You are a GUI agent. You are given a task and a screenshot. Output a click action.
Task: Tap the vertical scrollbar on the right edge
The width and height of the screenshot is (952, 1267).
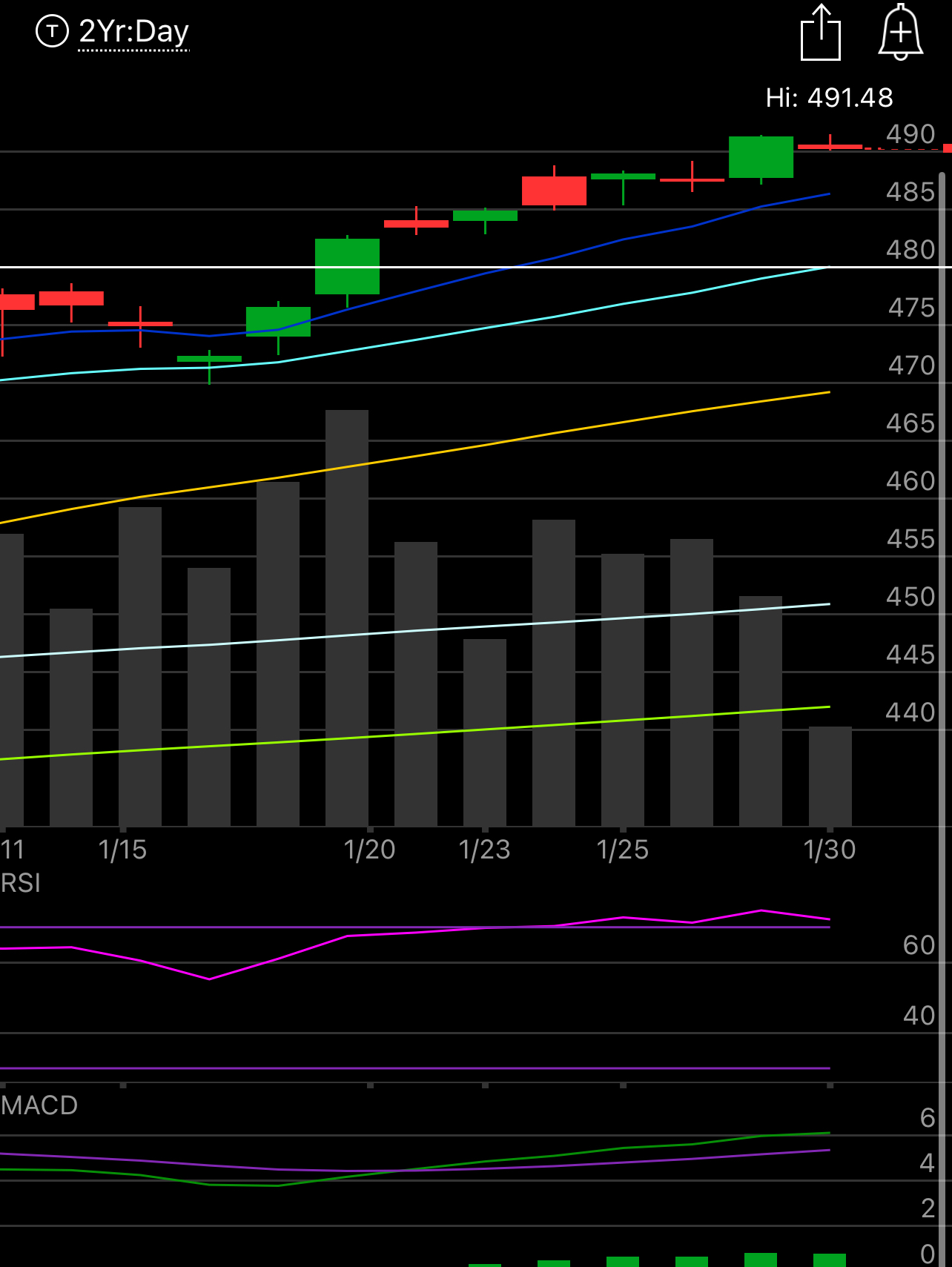click(x=942, y=719)
